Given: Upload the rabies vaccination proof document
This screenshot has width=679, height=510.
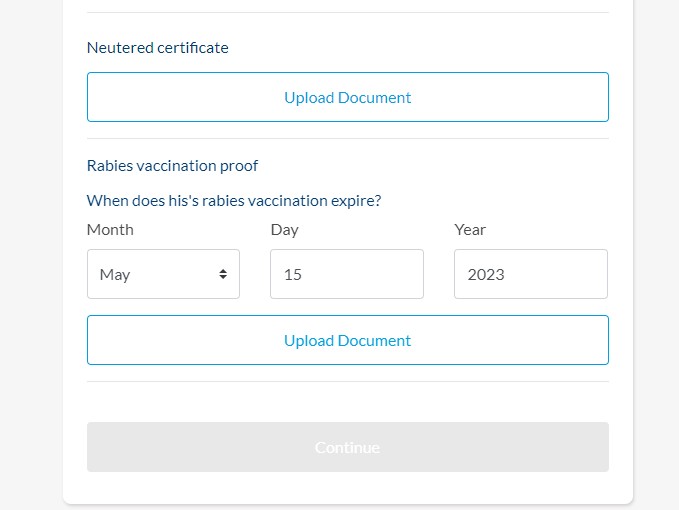Looking at the screenshot, I should coord(348,340).
